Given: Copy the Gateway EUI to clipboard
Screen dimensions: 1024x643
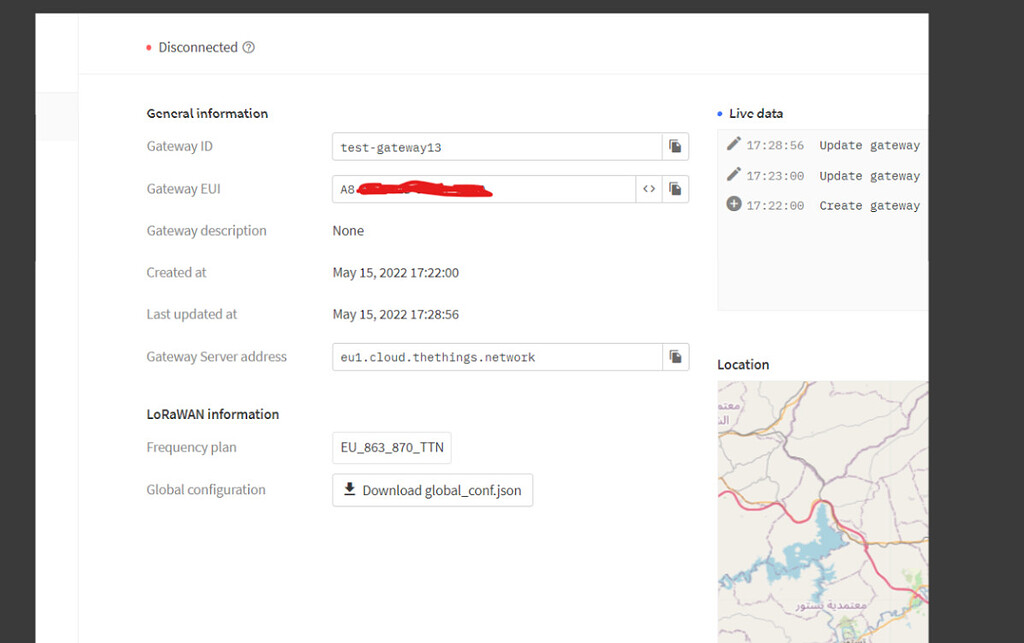Looking at the screenshot, I should point(675,189).
